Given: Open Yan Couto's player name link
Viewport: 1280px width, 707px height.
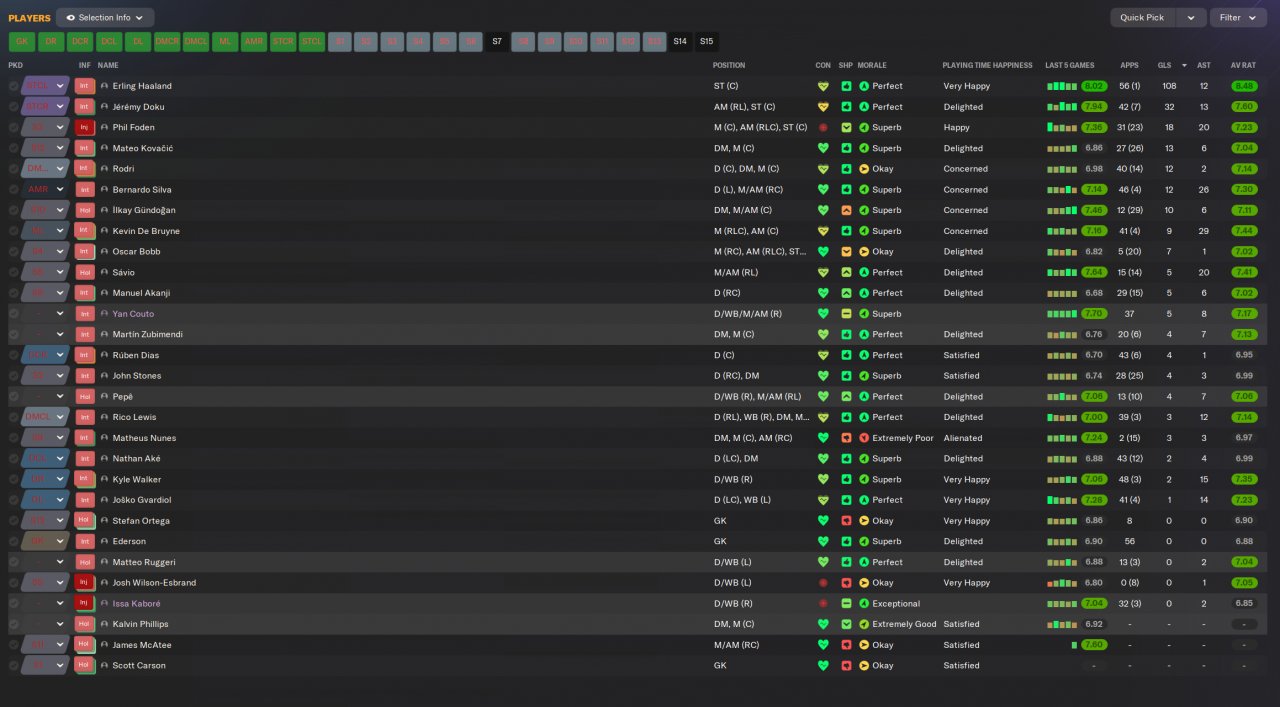Looking at the screenshot, I should click(133, 314).
